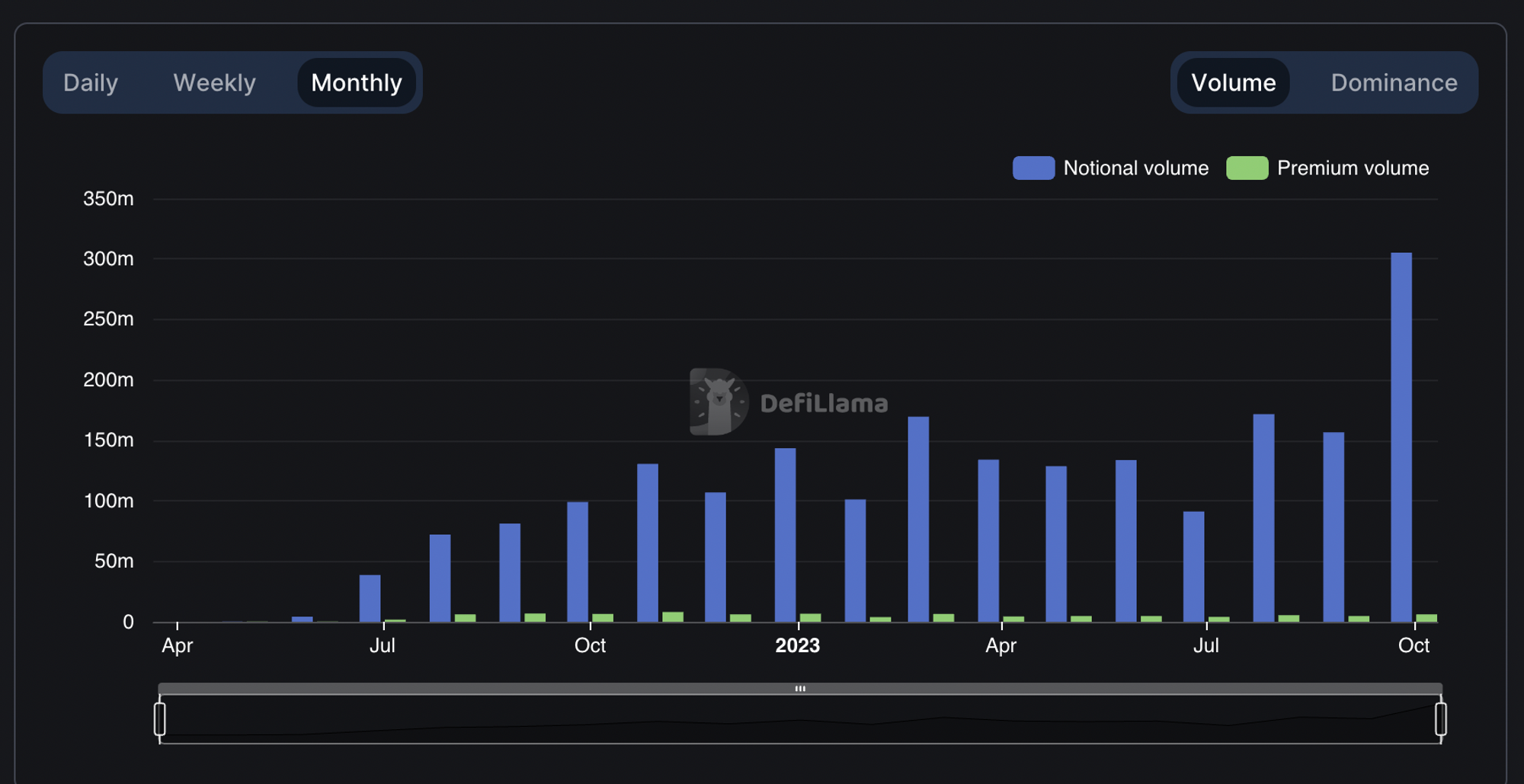Select the blue bar above the 2023 label
The width and height of the screenshot is (1524, 784).
tap(785, 534)
